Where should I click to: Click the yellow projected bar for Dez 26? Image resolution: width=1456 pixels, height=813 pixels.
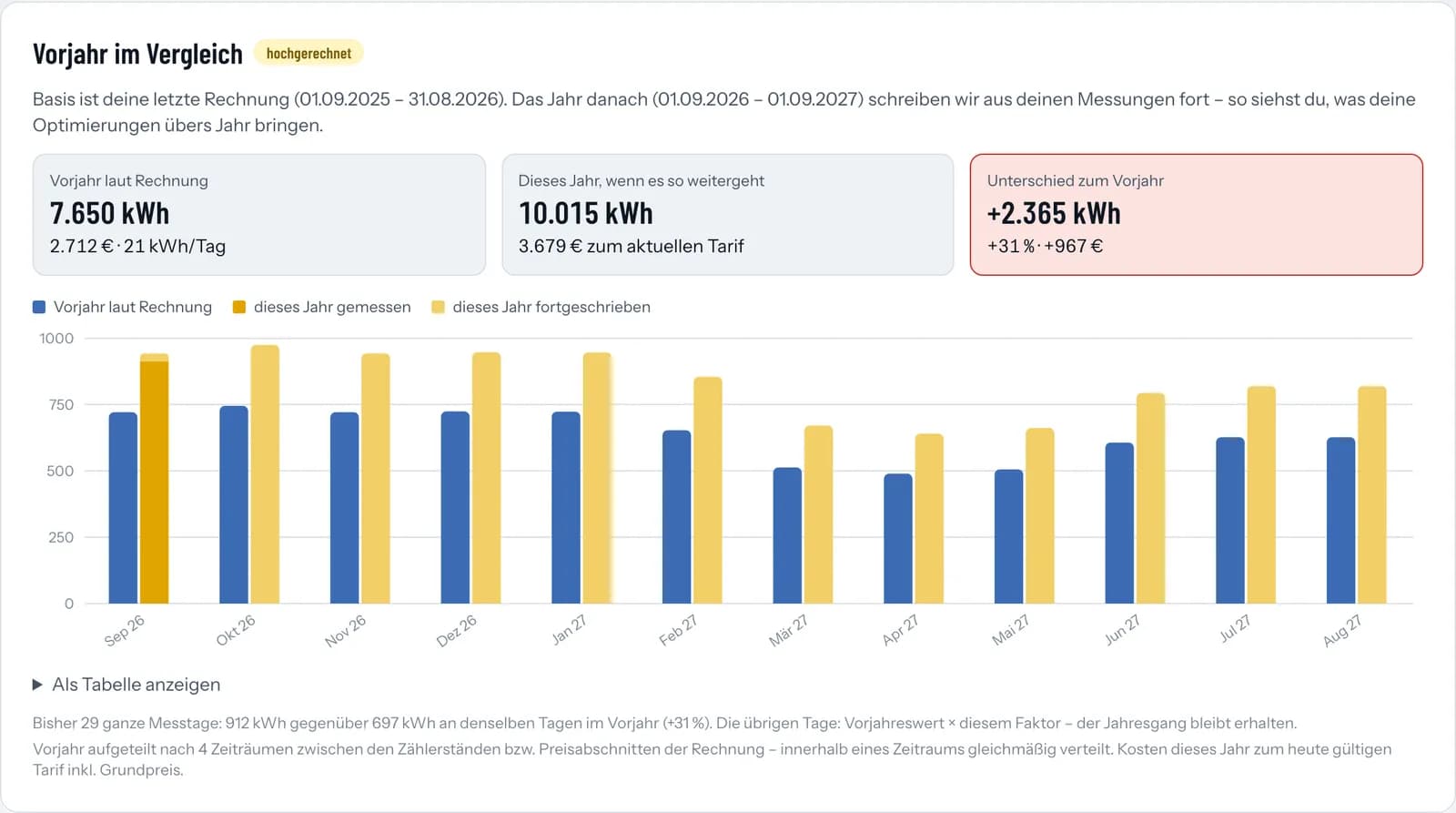[486, 478]
